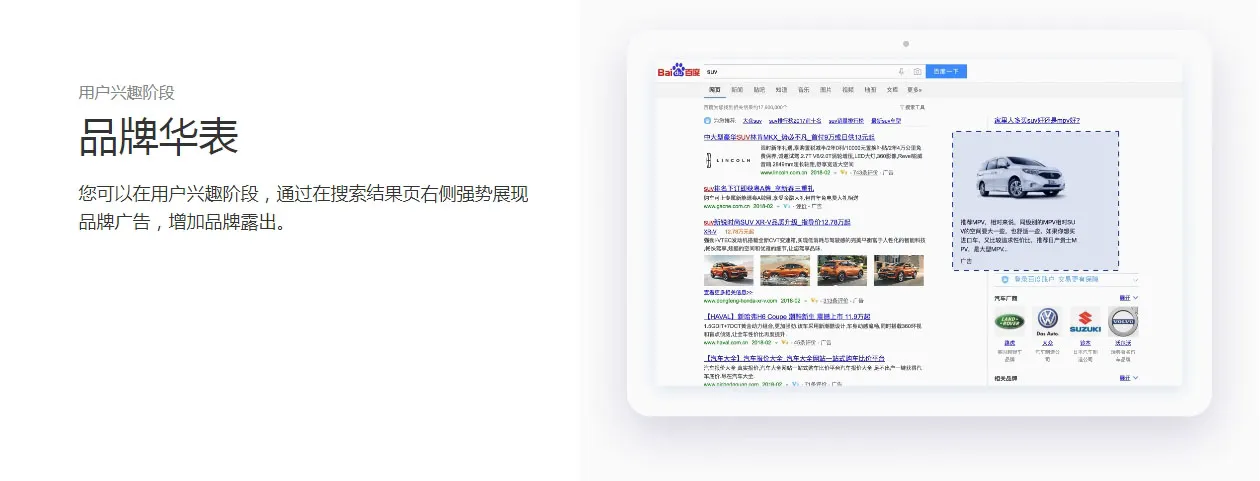Open the SUV-or-MPV question link above car ad
Screen dimensions: 1260x481
1036,120
